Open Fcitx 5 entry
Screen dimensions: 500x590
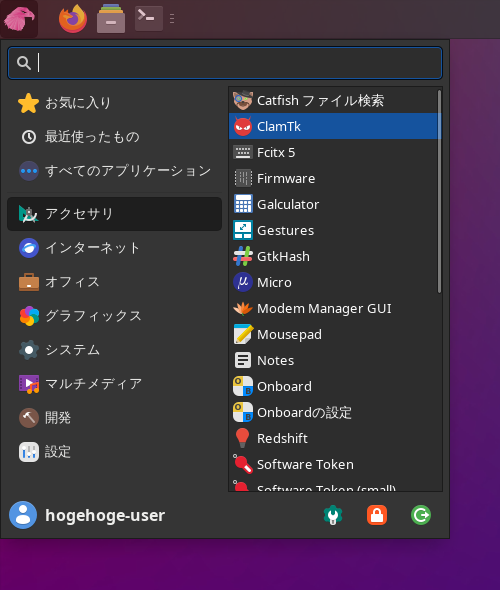point(333,152)
